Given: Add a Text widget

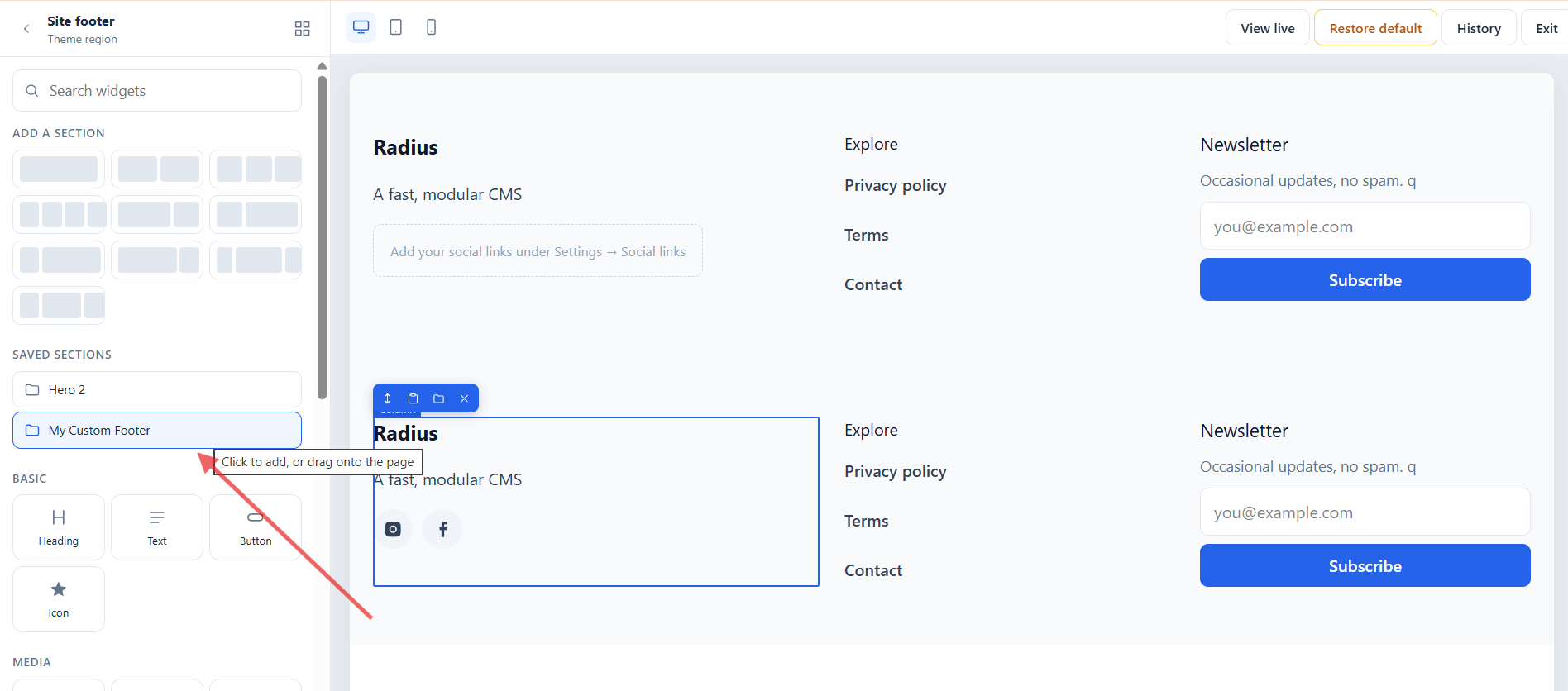Looking at the screenshot, I should point(157,527).
